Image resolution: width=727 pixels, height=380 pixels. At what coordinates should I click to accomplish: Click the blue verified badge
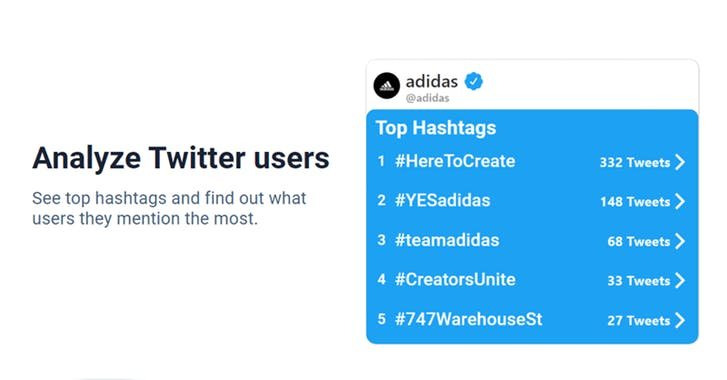[x=473, y=81]
